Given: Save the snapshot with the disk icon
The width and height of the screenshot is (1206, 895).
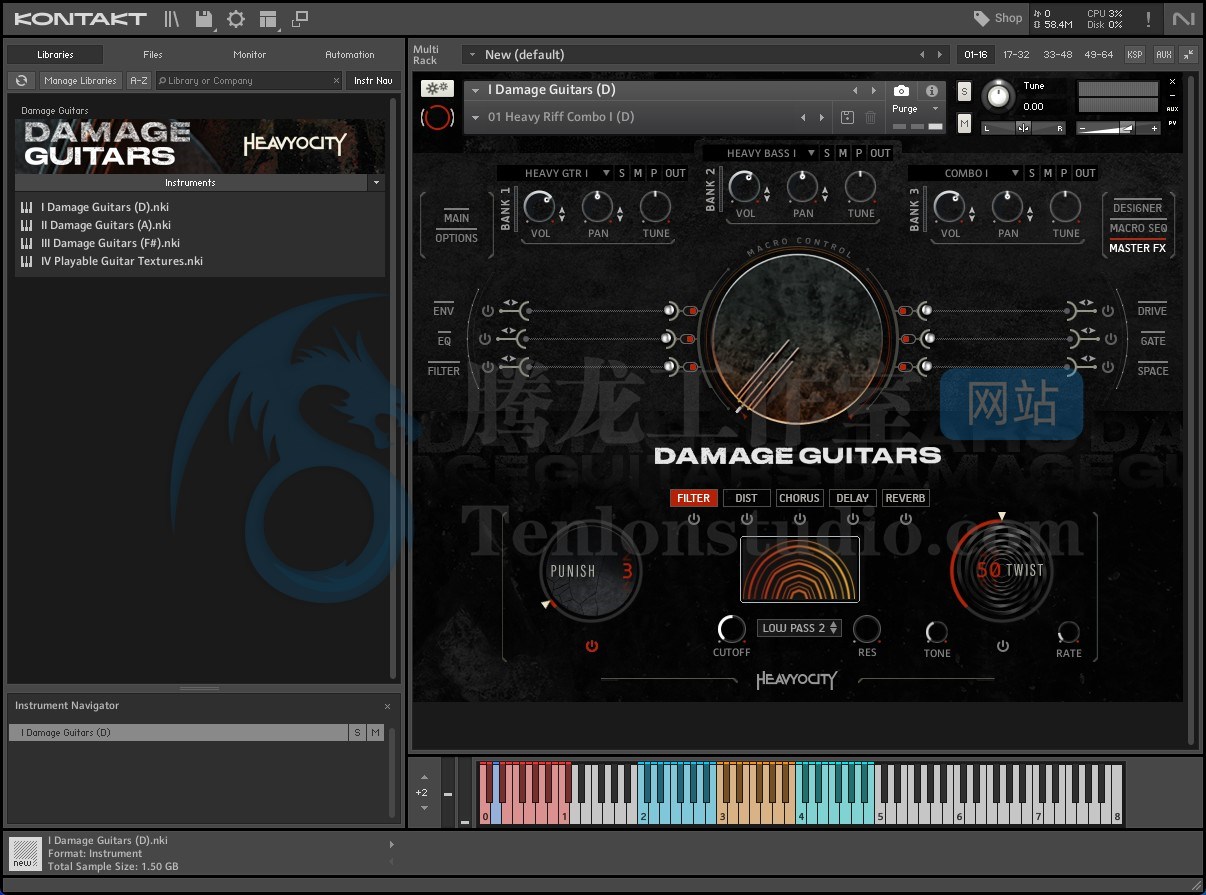Looking at the screenshot, I should (847, 117).
